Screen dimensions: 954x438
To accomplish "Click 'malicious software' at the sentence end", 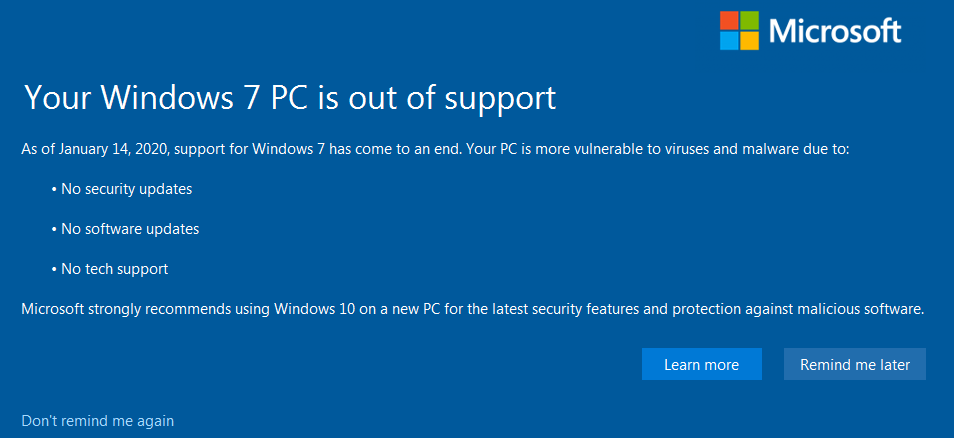I will click(x=857, y=309).
